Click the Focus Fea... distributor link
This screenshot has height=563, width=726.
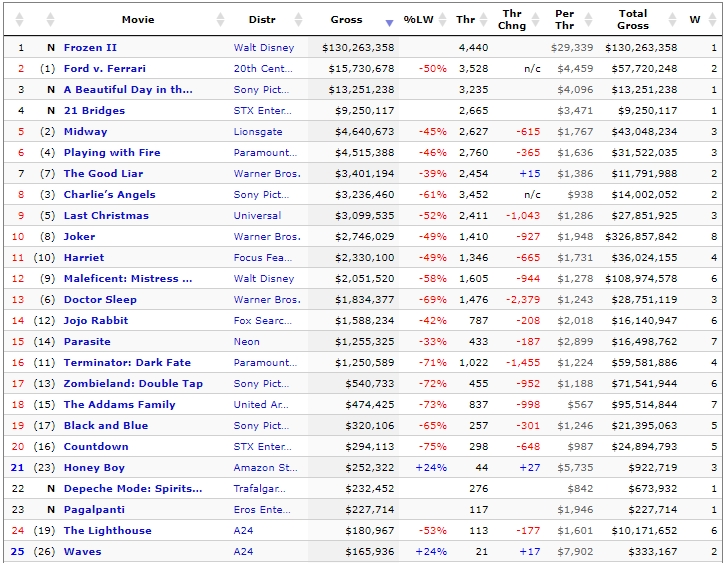[x=263, y=257]
